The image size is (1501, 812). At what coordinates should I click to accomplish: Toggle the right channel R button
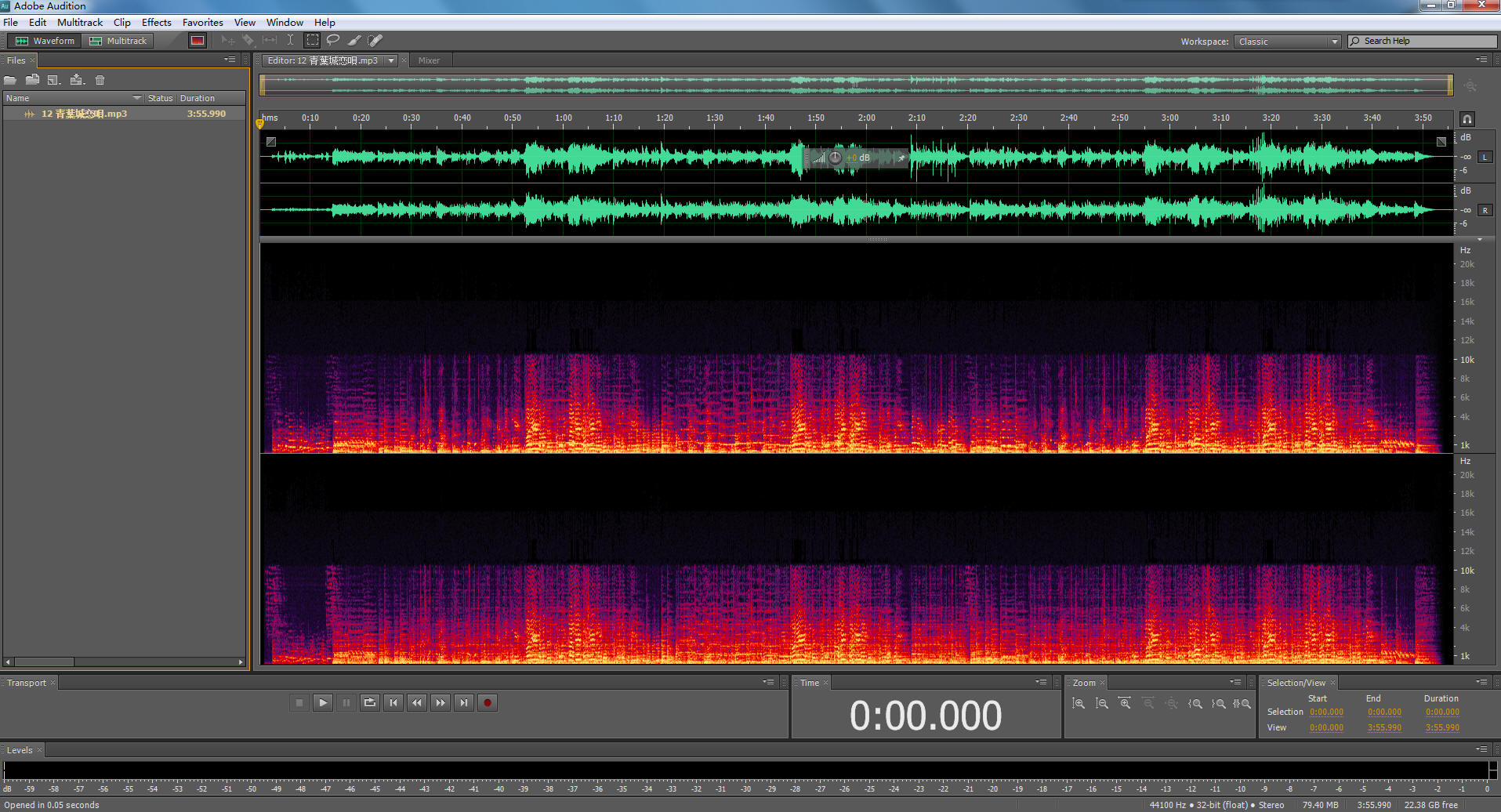[x=1485, y=210]
